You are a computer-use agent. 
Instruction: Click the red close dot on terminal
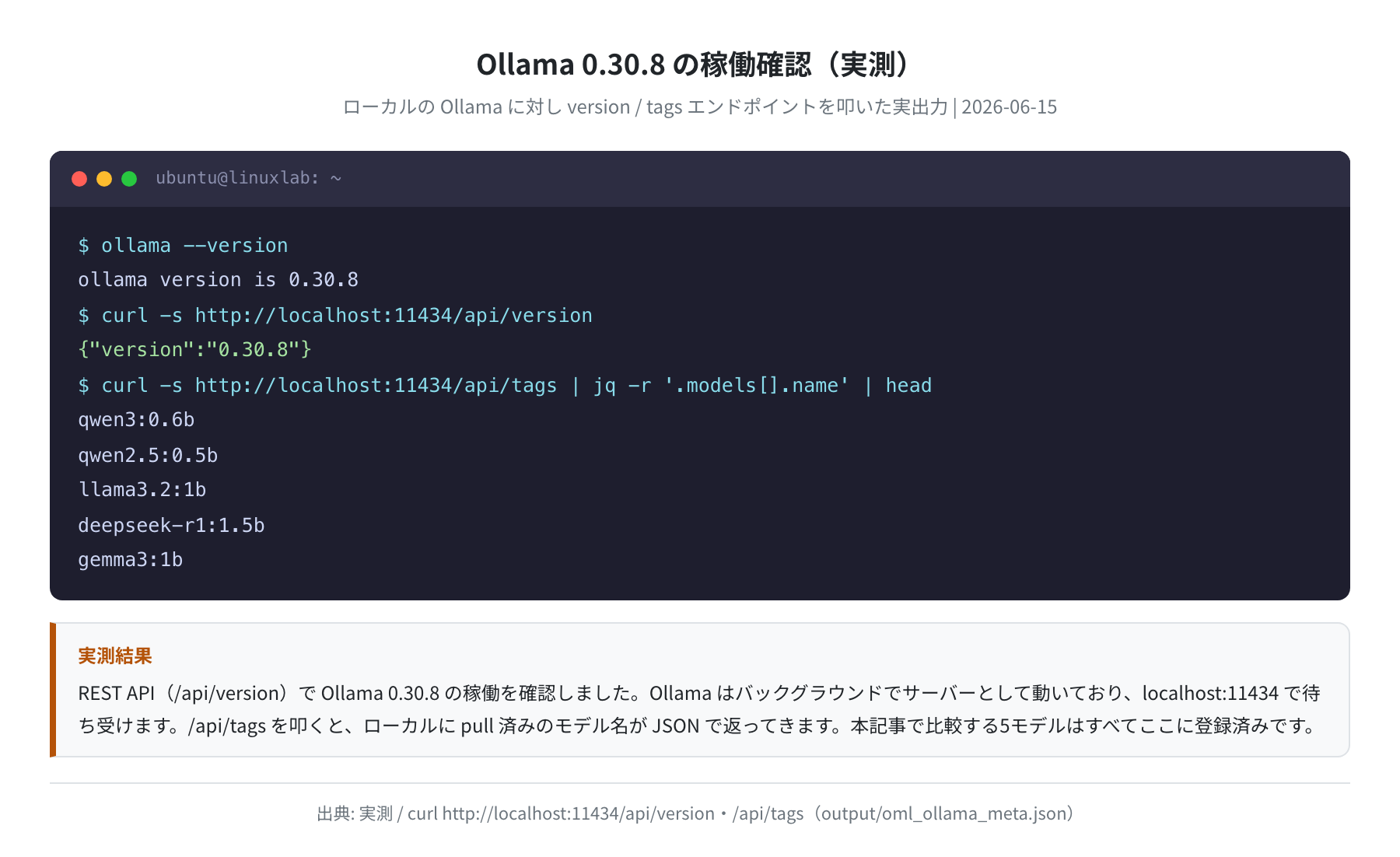tap(79, 179)
